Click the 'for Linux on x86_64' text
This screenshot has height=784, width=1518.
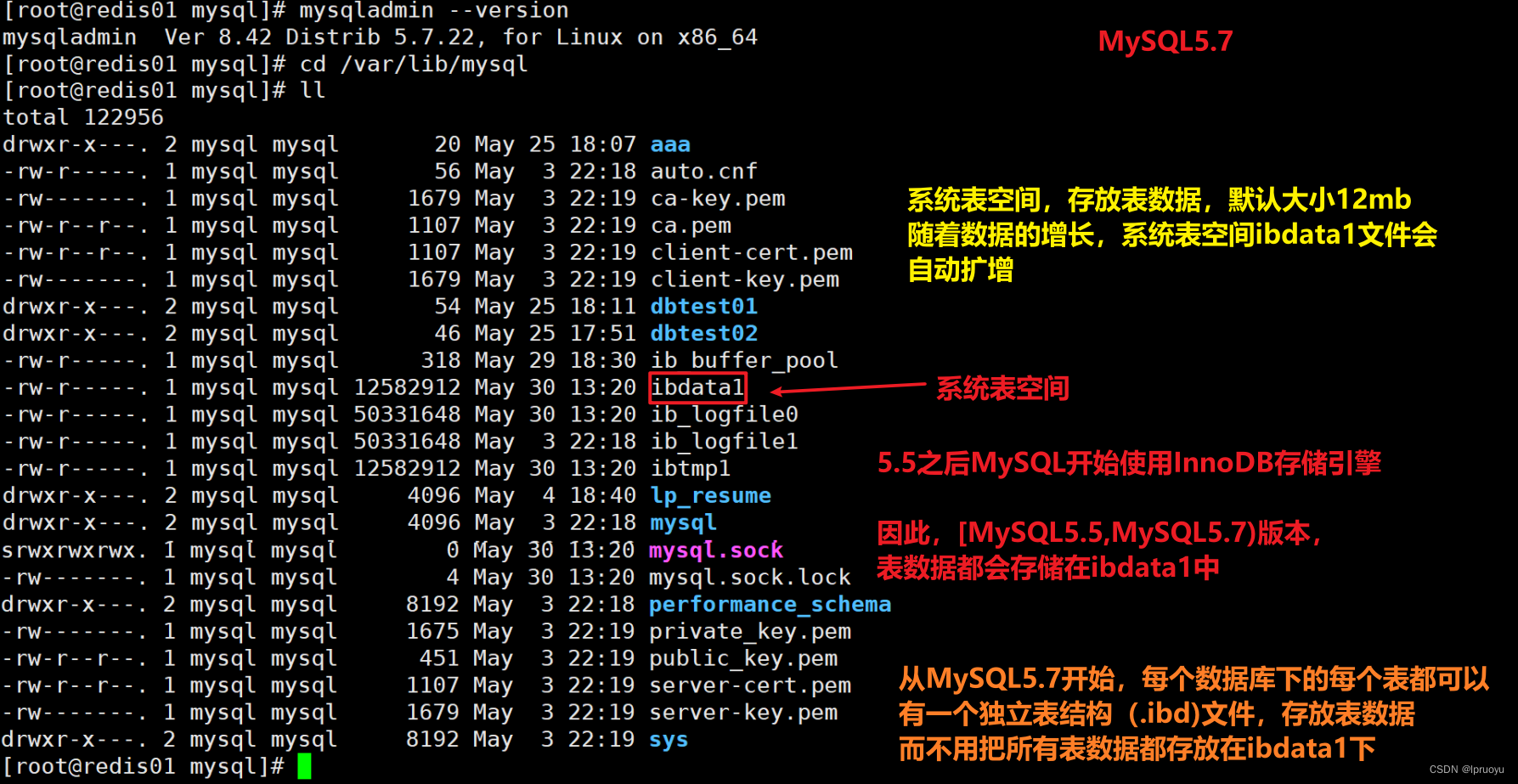coord(629,37)
